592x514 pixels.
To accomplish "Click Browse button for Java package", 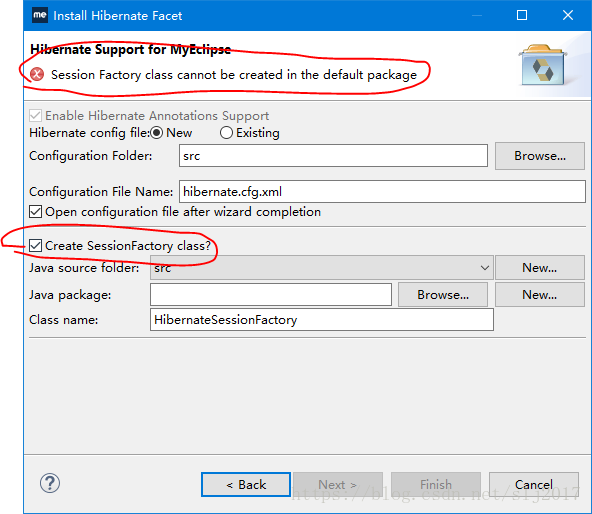I will click(443, 295).
